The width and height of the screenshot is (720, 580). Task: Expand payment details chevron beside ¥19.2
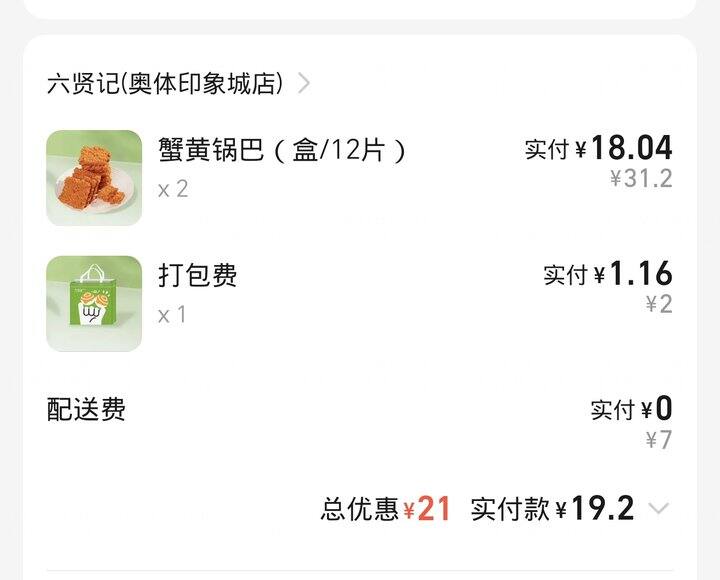(x=658, y=509)
